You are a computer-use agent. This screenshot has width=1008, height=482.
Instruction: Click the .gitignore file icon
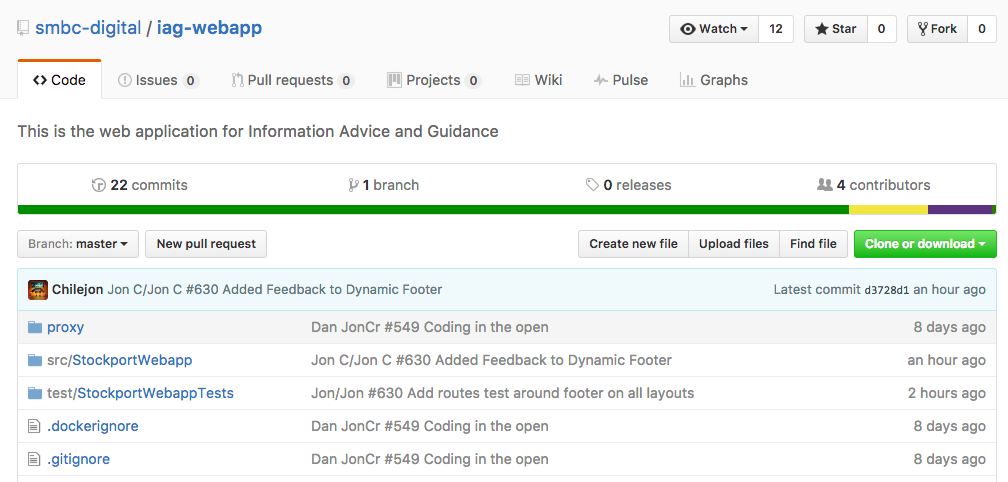pyautogui.click(x=34, y=460)
